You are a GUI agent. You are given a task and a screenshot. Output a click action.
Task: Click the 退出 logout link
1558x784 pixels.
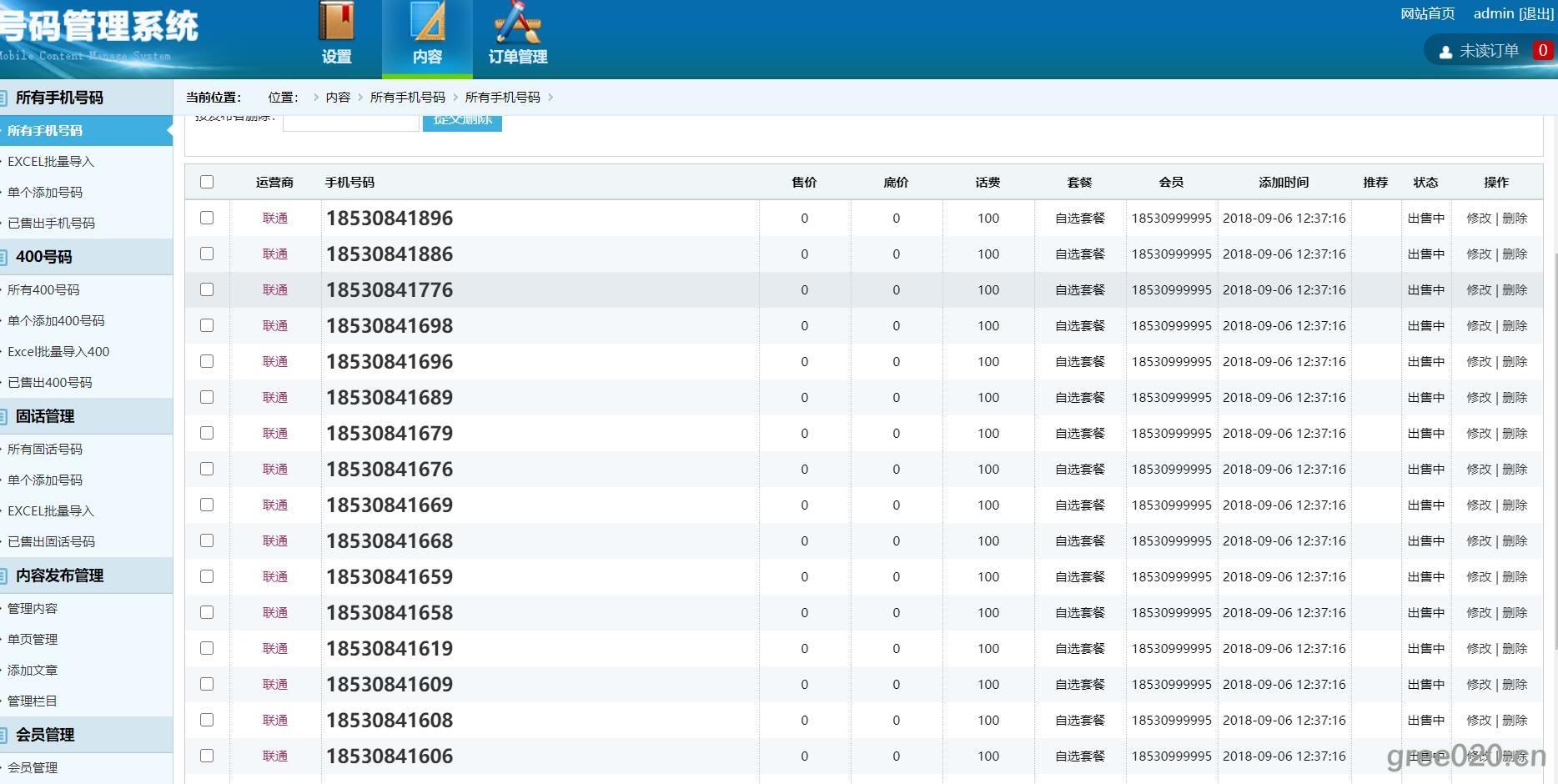(x=1535, y=13)
